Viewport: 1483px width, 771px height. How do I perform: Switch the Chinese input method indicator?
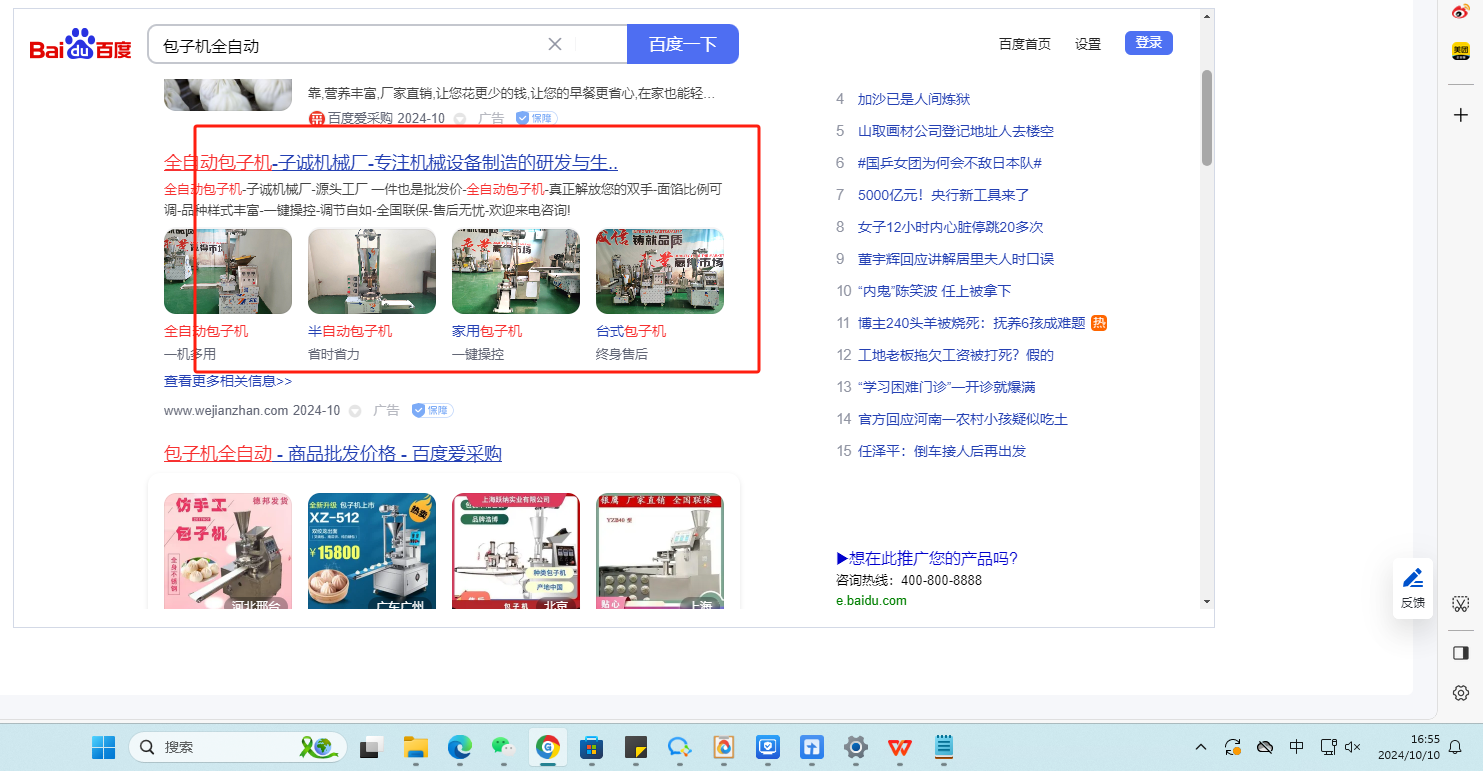[x=1297, y=747]
